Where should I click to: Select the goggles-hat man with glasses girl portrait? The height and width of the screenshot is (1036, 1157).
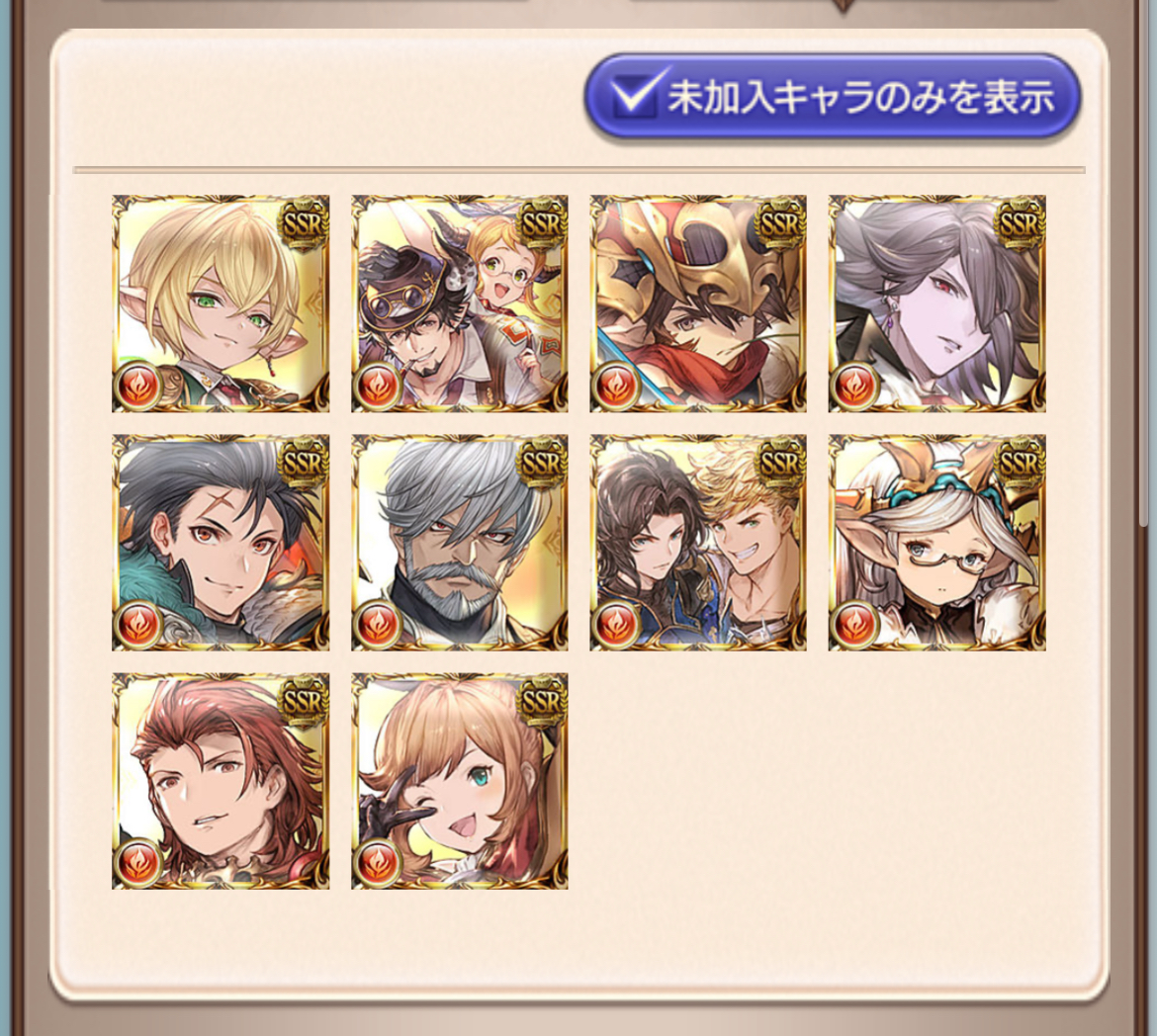pos(460,303)
